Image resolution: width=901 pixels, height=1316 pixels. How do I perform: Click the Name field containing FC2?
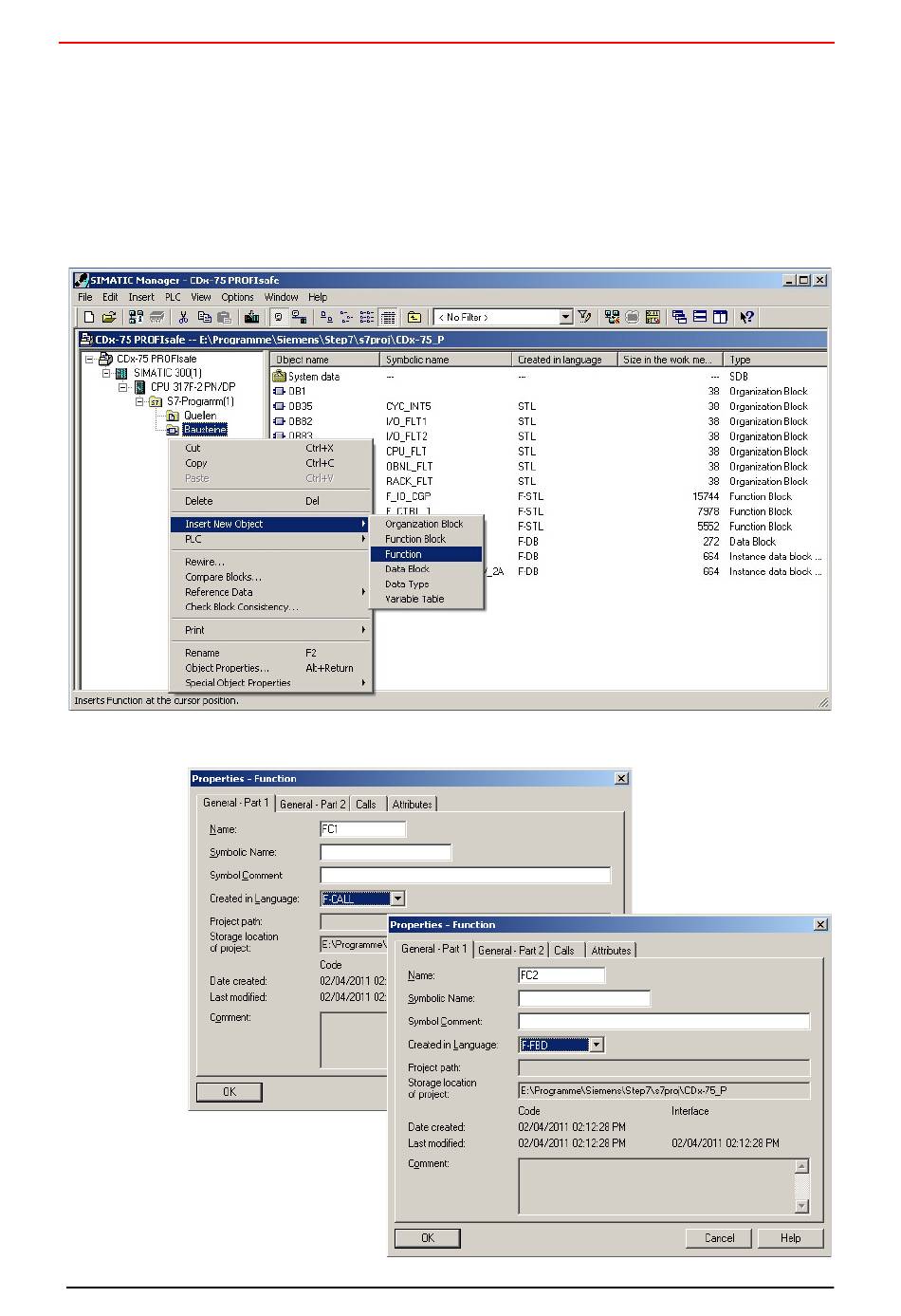tap(561, 975)
